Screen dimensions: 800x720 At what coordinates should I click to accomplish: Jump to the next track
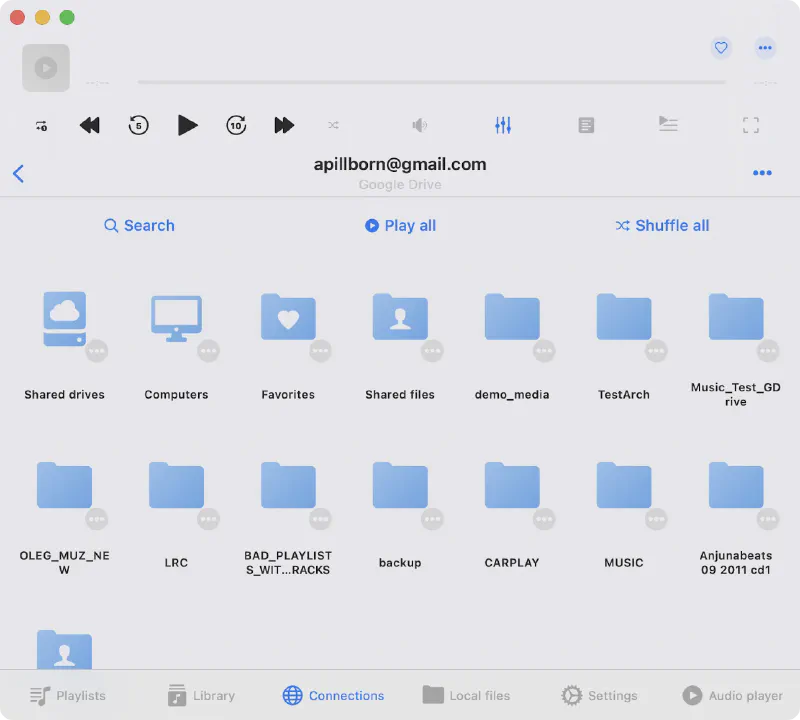(x=284, y=125)
